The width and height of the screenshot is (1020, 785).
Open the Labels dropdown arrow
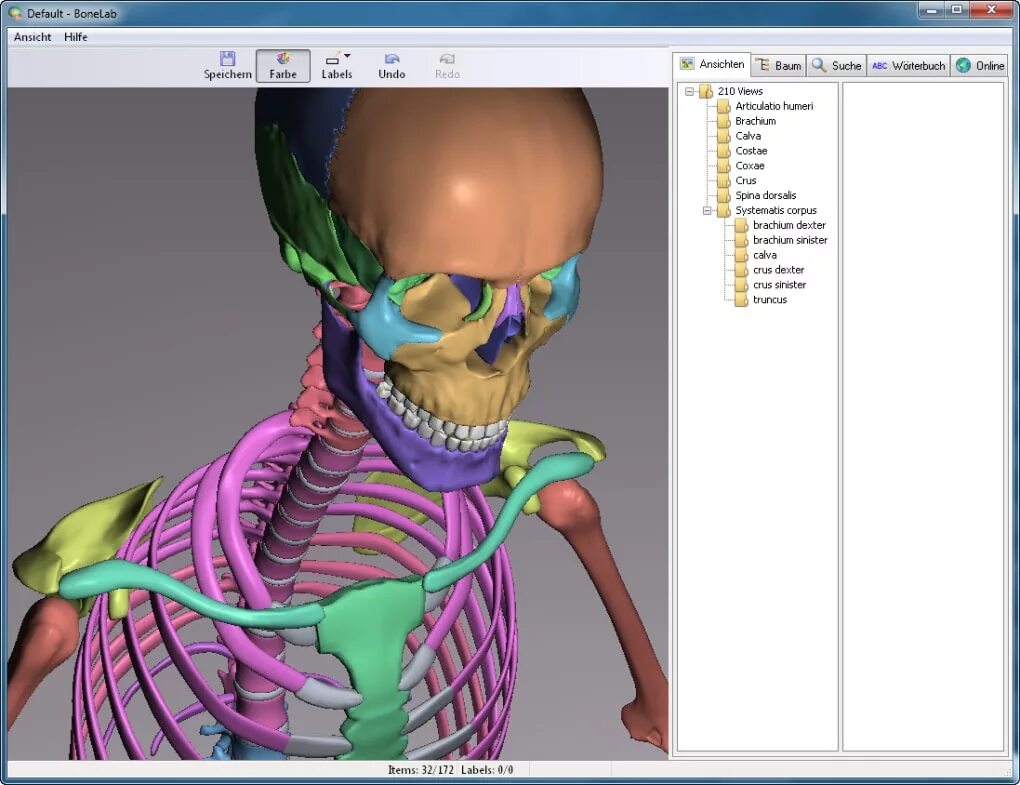(x=347, y=56)
